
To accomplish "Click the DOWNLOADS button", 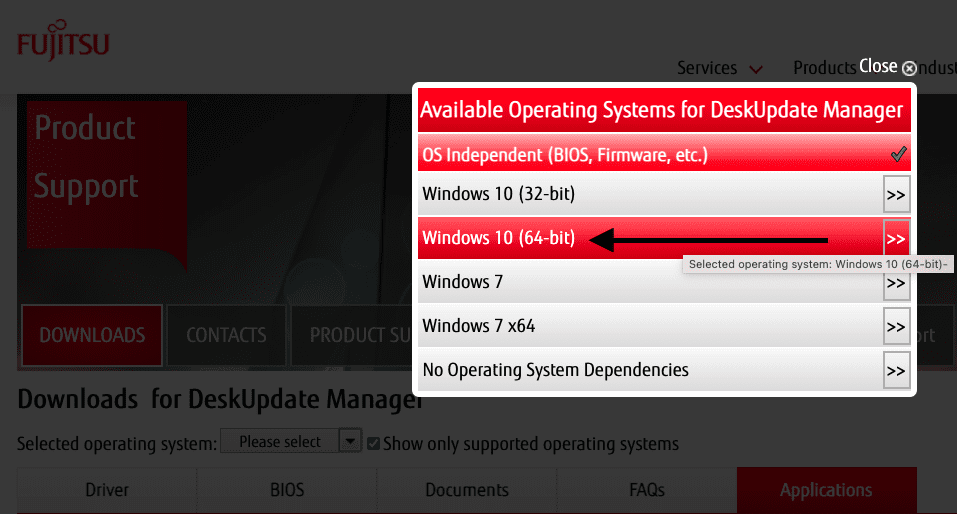I will point(92,335).
